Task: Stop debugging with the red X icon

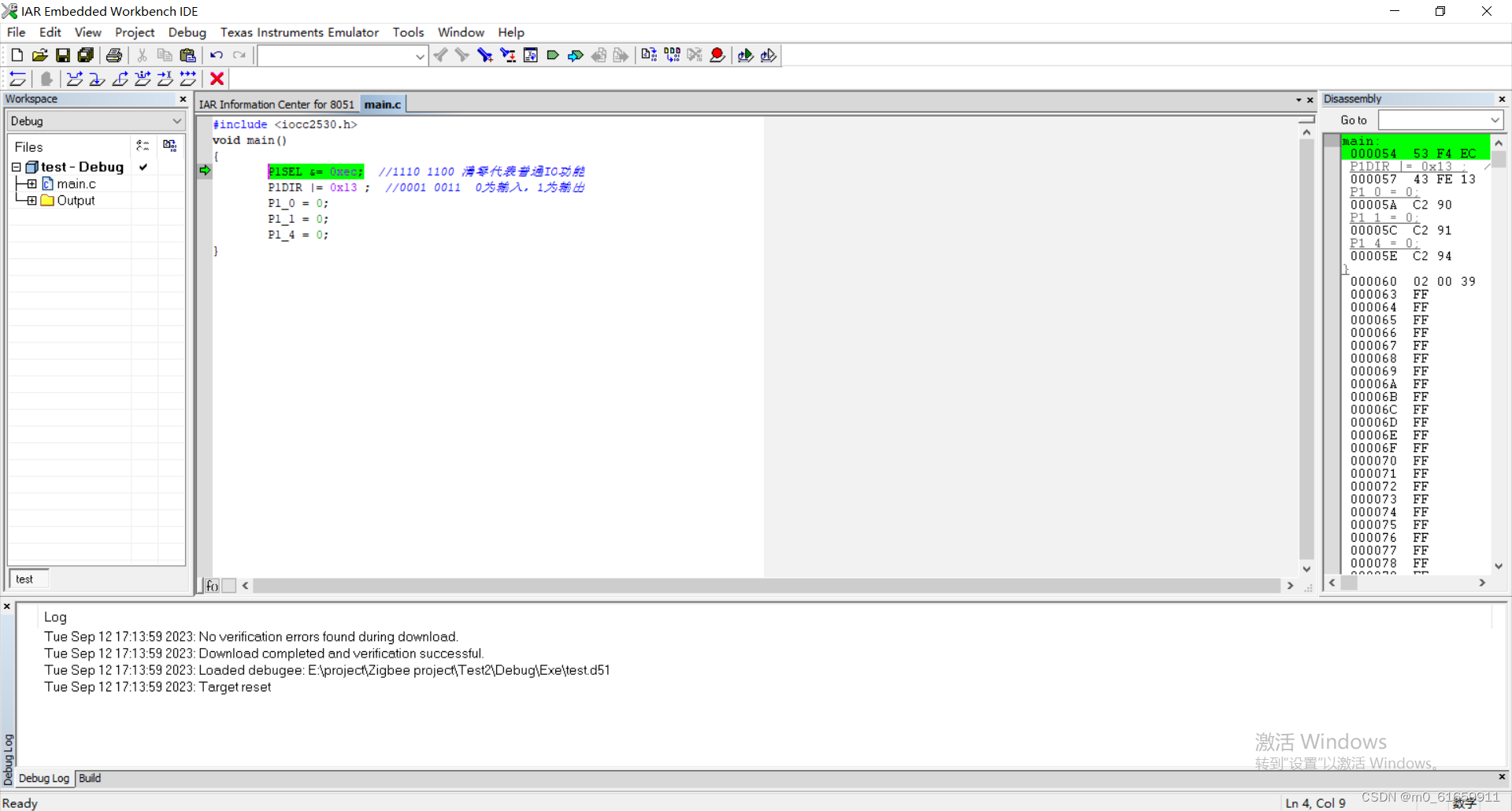Action: [217, 79]
